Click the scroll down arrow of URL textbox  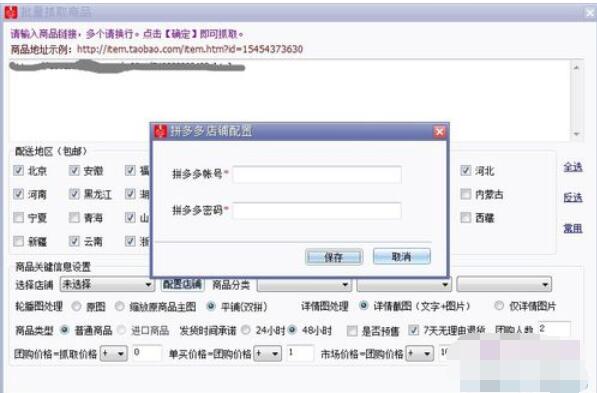[x=576, y=134]
